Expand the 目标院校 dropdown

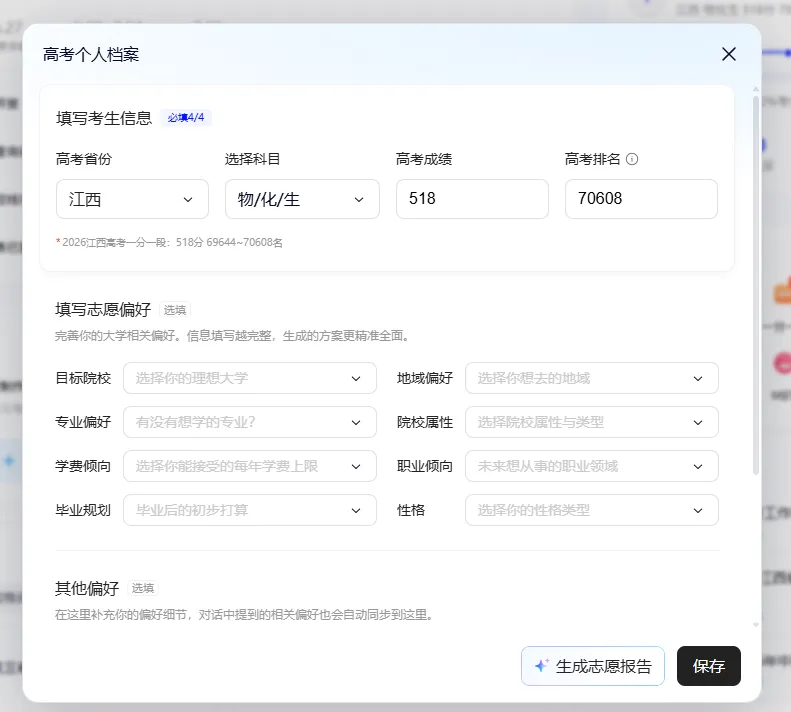coord(250,378)
